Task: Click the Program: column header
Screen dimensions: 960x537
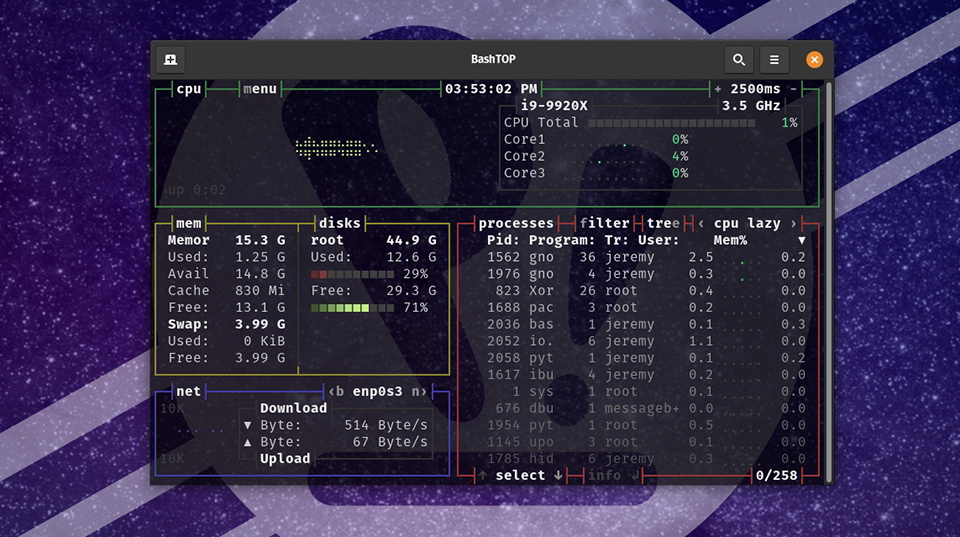Action: pyautogui.click(x=562, y=241)
